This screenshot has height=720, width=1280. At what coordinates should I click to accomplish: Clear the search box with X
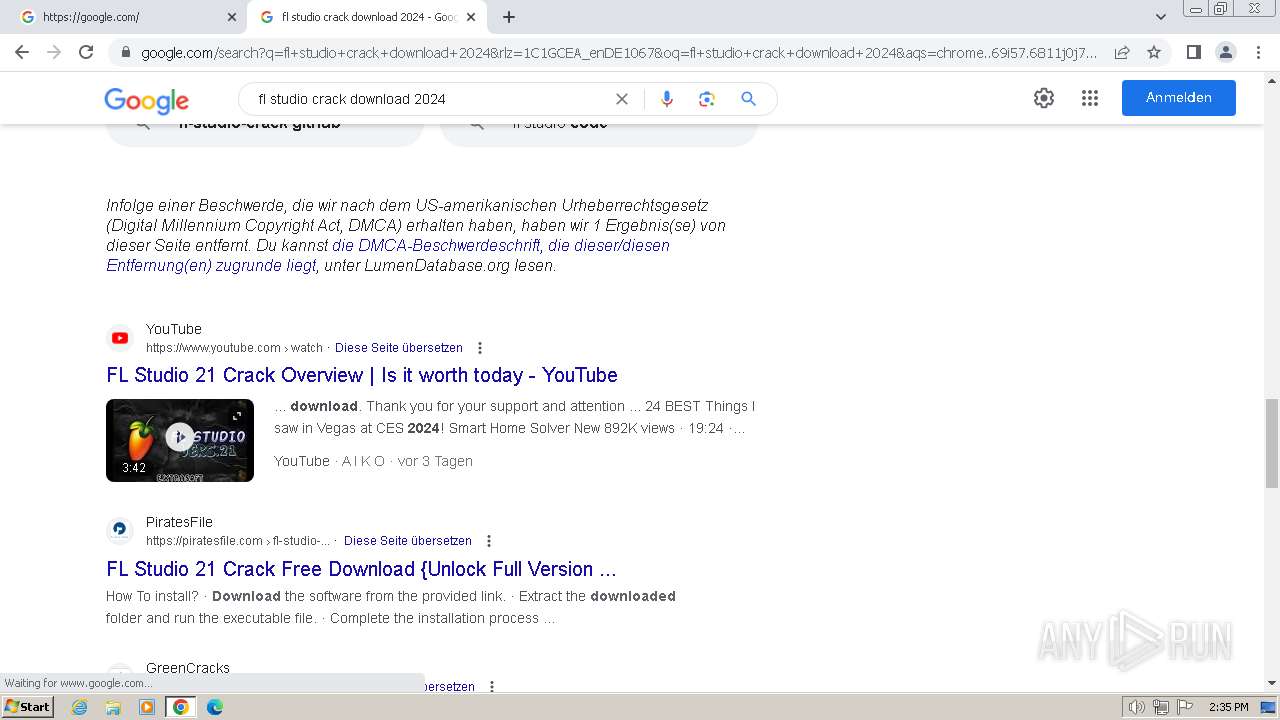621,99
